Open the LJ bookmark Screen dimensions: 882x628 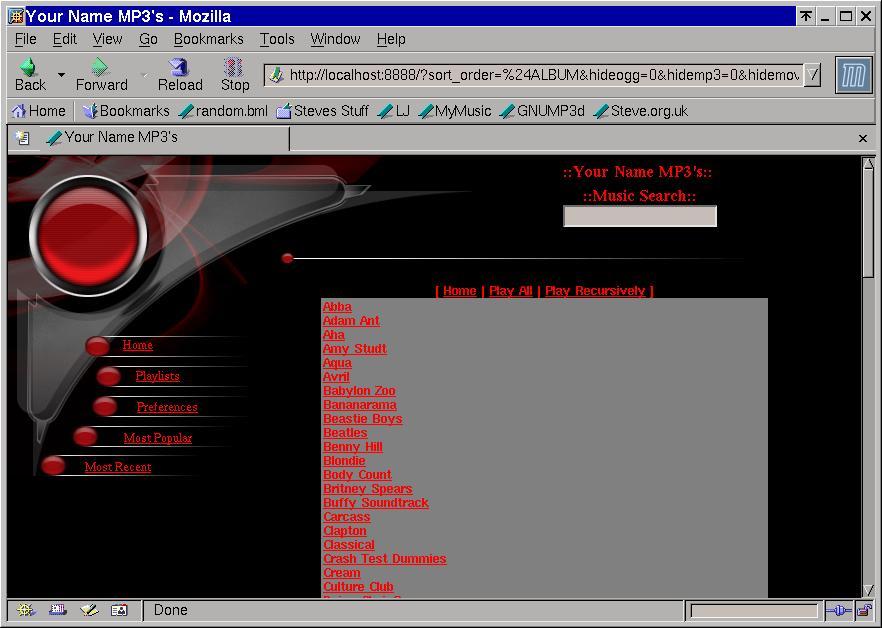[x=394, y=111]
